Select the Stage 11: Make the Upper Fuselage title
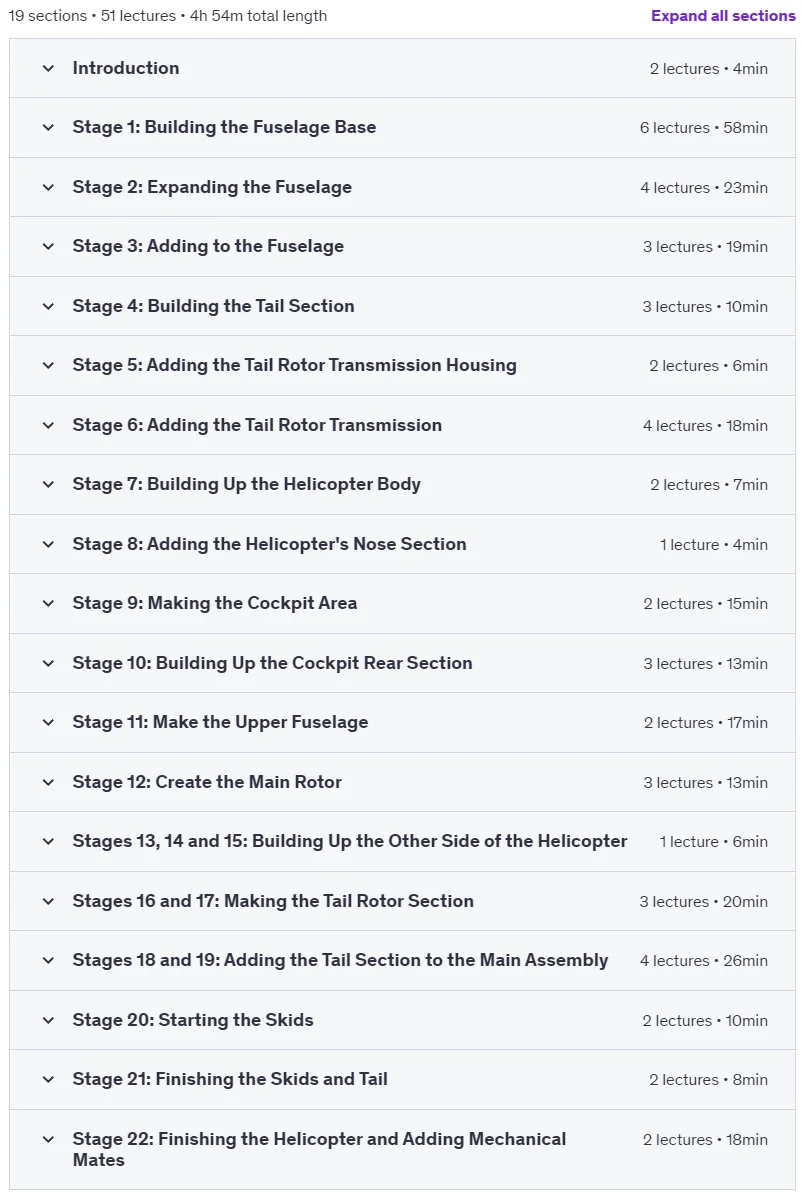 coord(220,722)
